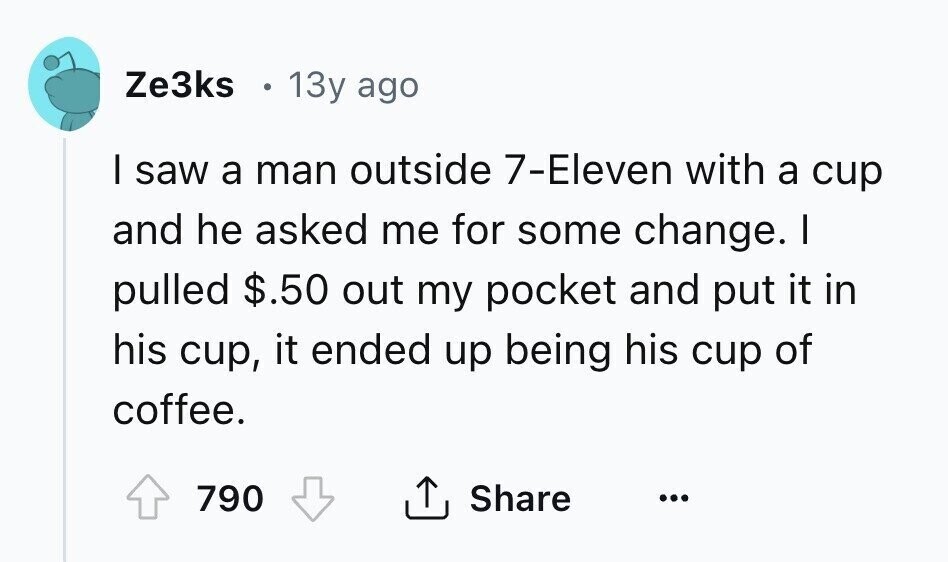Open the Ze3ks user profile link
Image resolution: width=948 pixels, height=562 pixels.
(180, 86)
